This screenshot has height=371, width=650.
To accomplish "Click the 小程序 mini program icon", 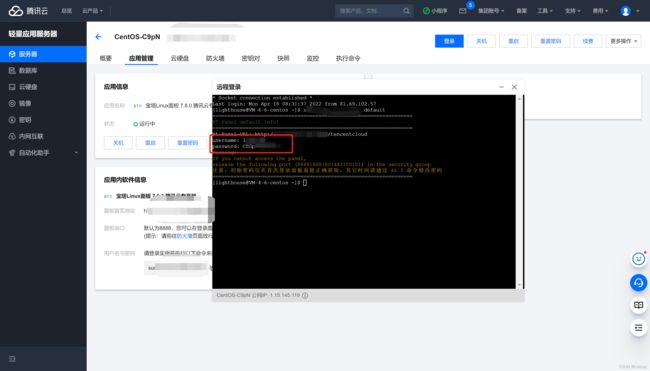I will pos(426,11).
